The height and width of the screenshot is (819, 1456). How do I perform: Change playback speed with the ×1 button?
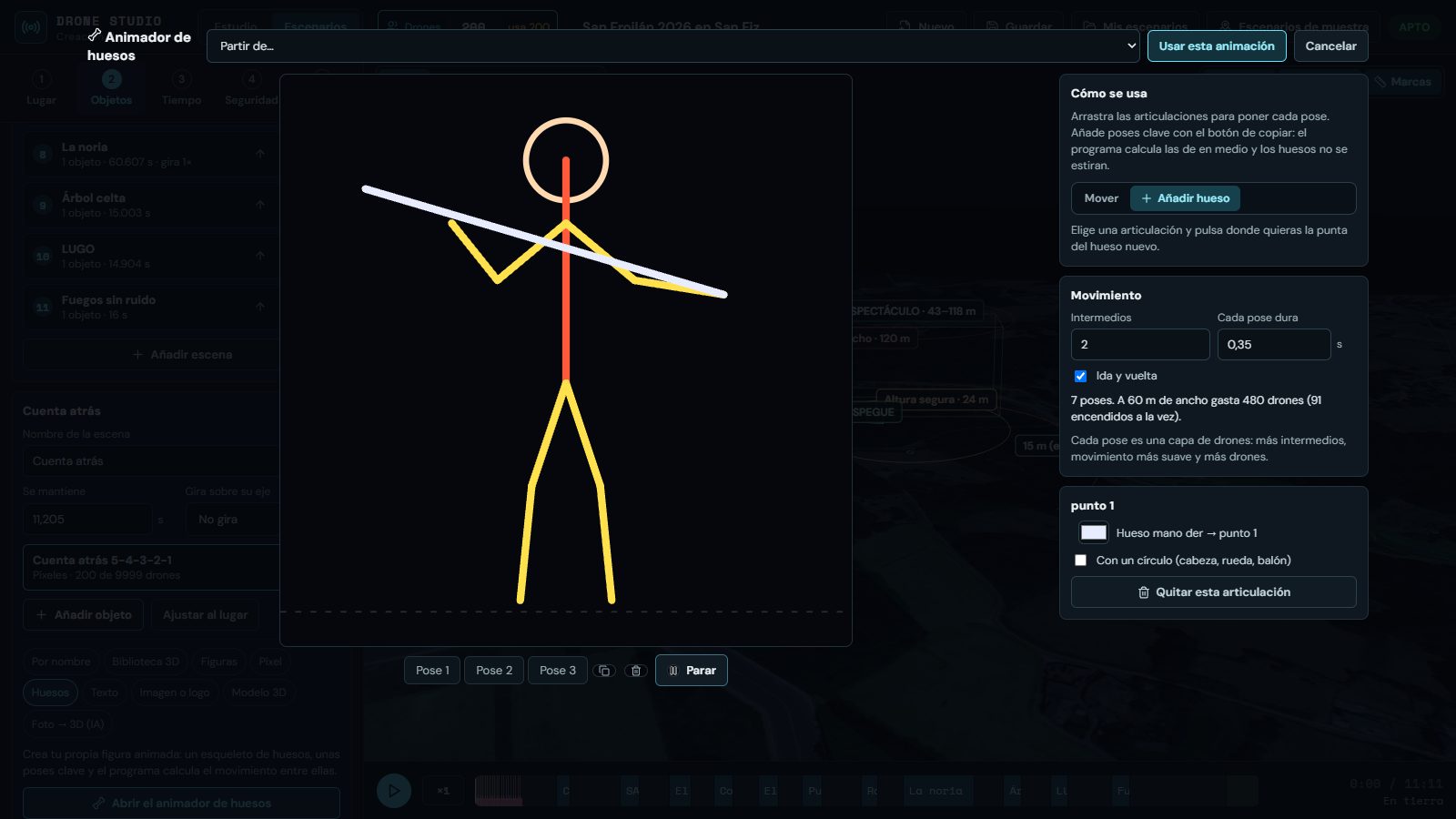pyautogui.click(x=443, y=791)
